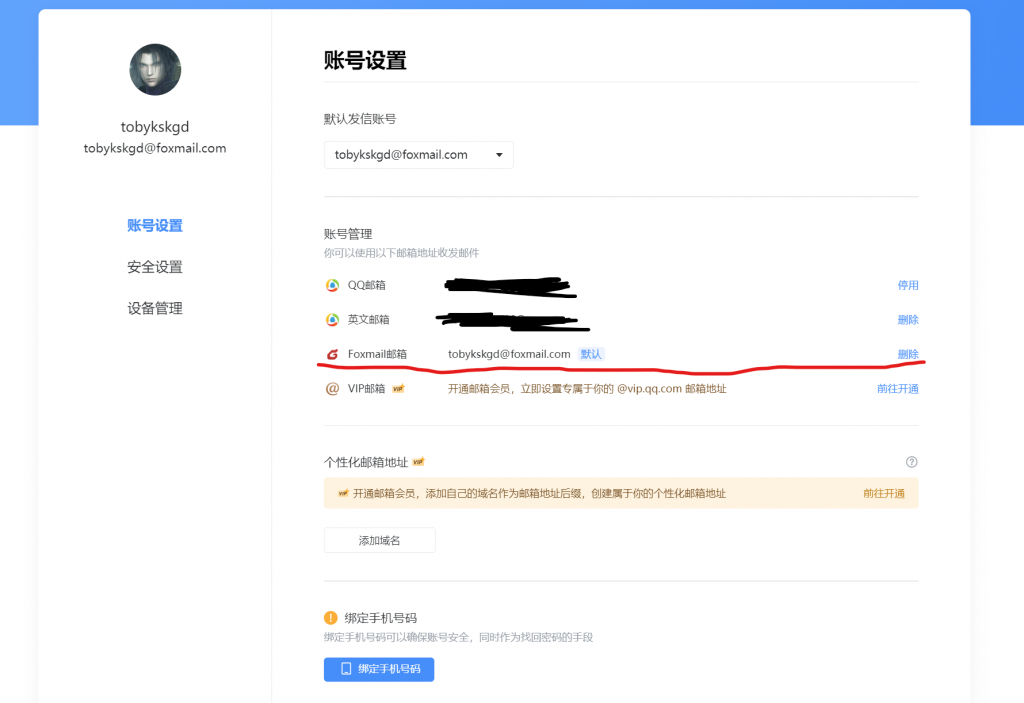Click the VIP badge next to 个性化邮箱地址

pyautogui.click(x=419, y=462)
